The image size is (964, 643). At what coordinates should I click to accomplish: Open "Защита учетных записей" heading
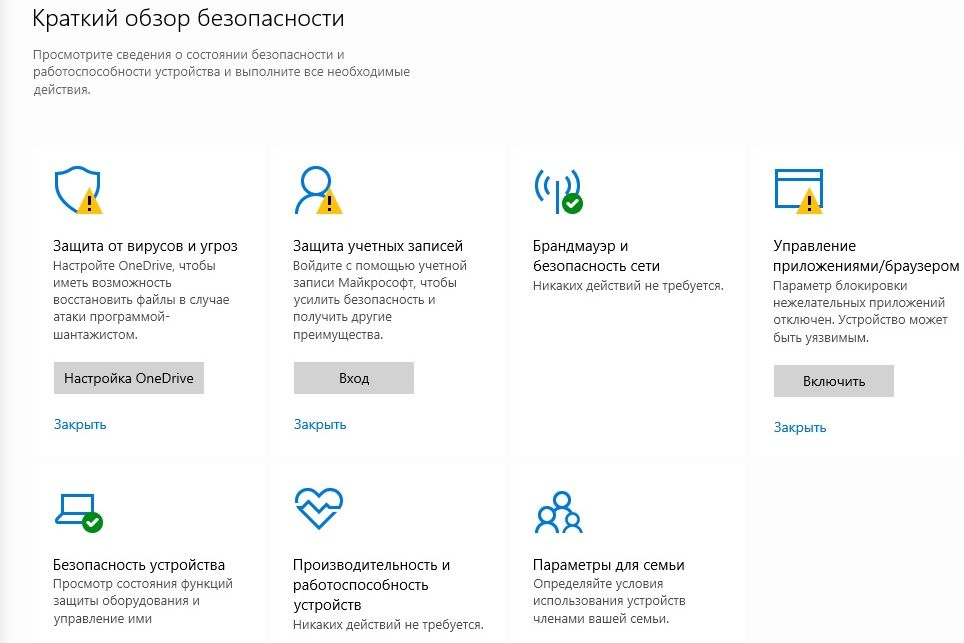click(378, 246)
